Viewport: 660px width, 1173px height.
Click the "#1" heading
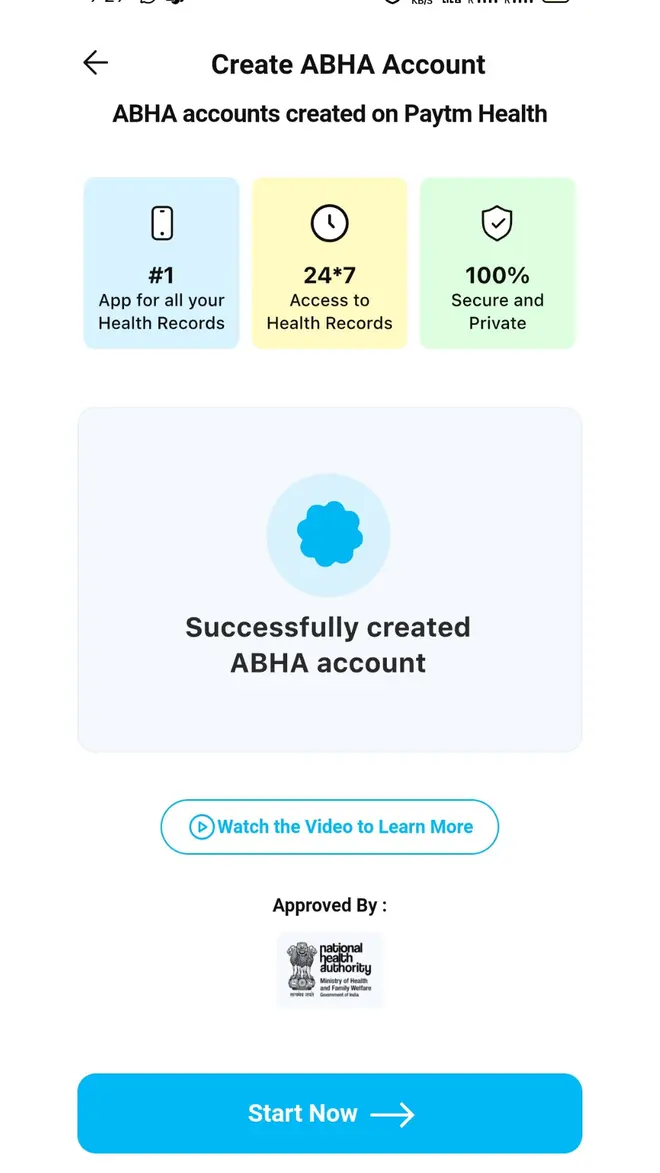tap(162, 275)
